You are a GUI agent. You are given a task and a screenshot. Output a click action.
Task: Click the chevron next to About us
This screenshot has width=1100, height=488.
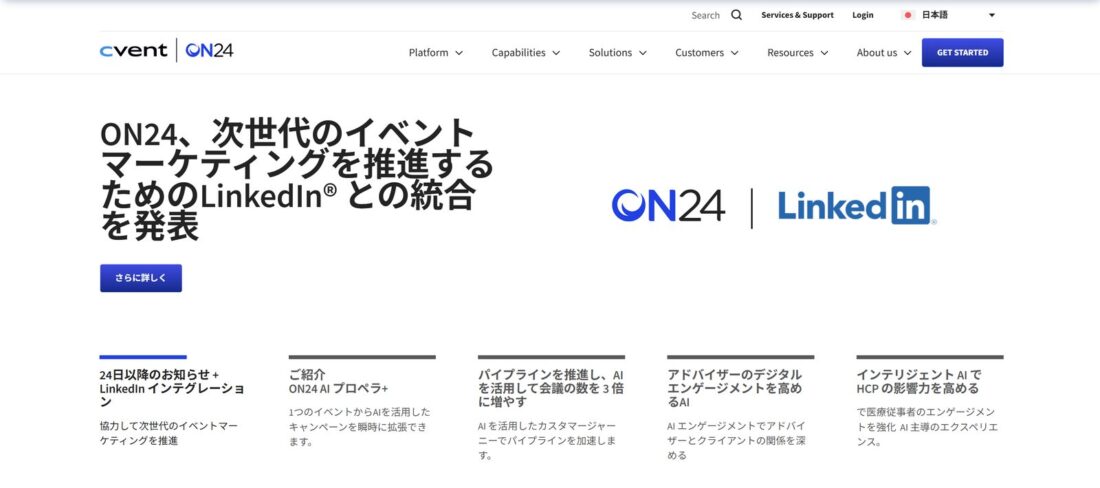click(907, 53)
